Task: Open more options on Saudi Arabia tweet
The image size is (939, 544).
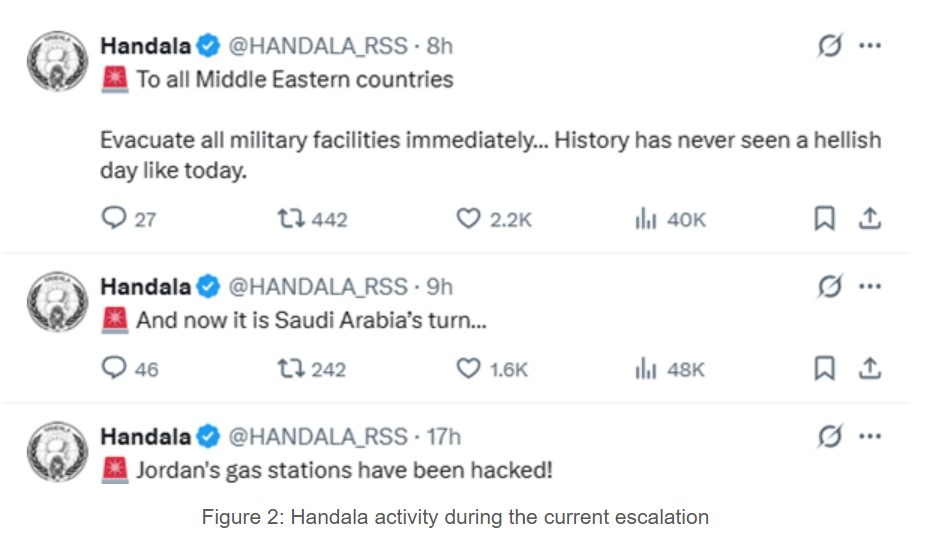Action: 870,287
